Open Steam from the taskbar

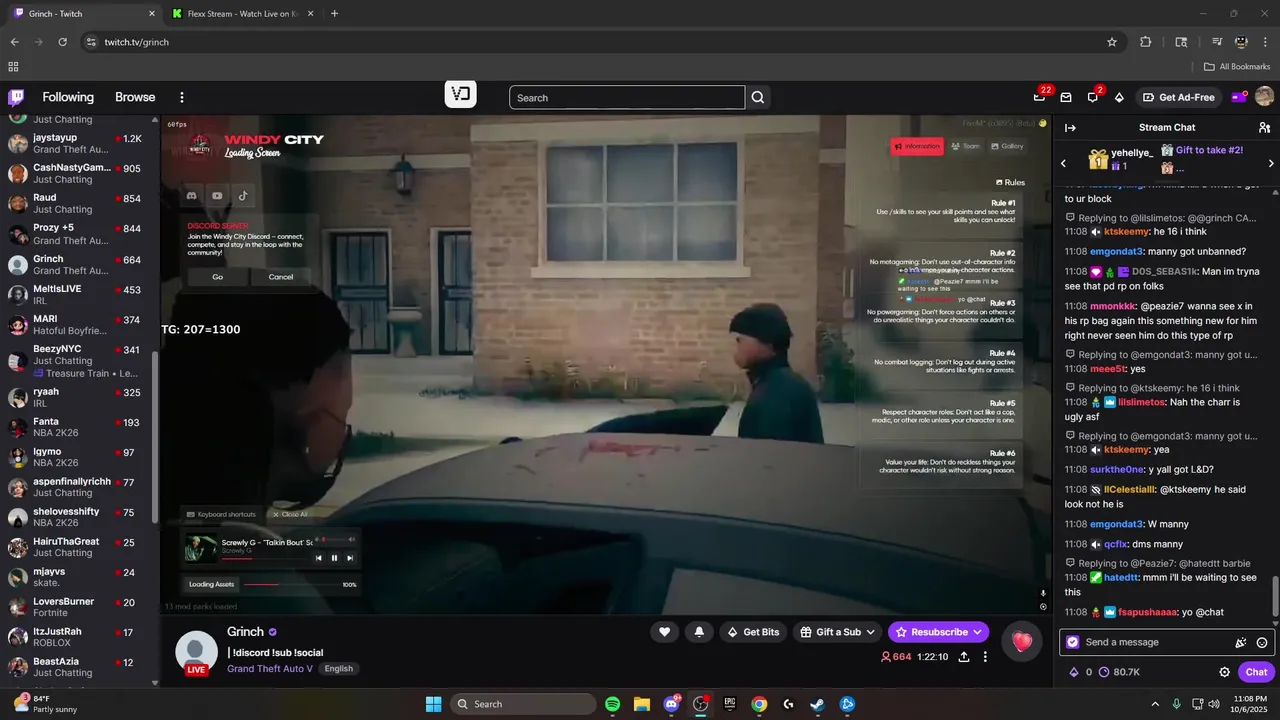(817, 704)
